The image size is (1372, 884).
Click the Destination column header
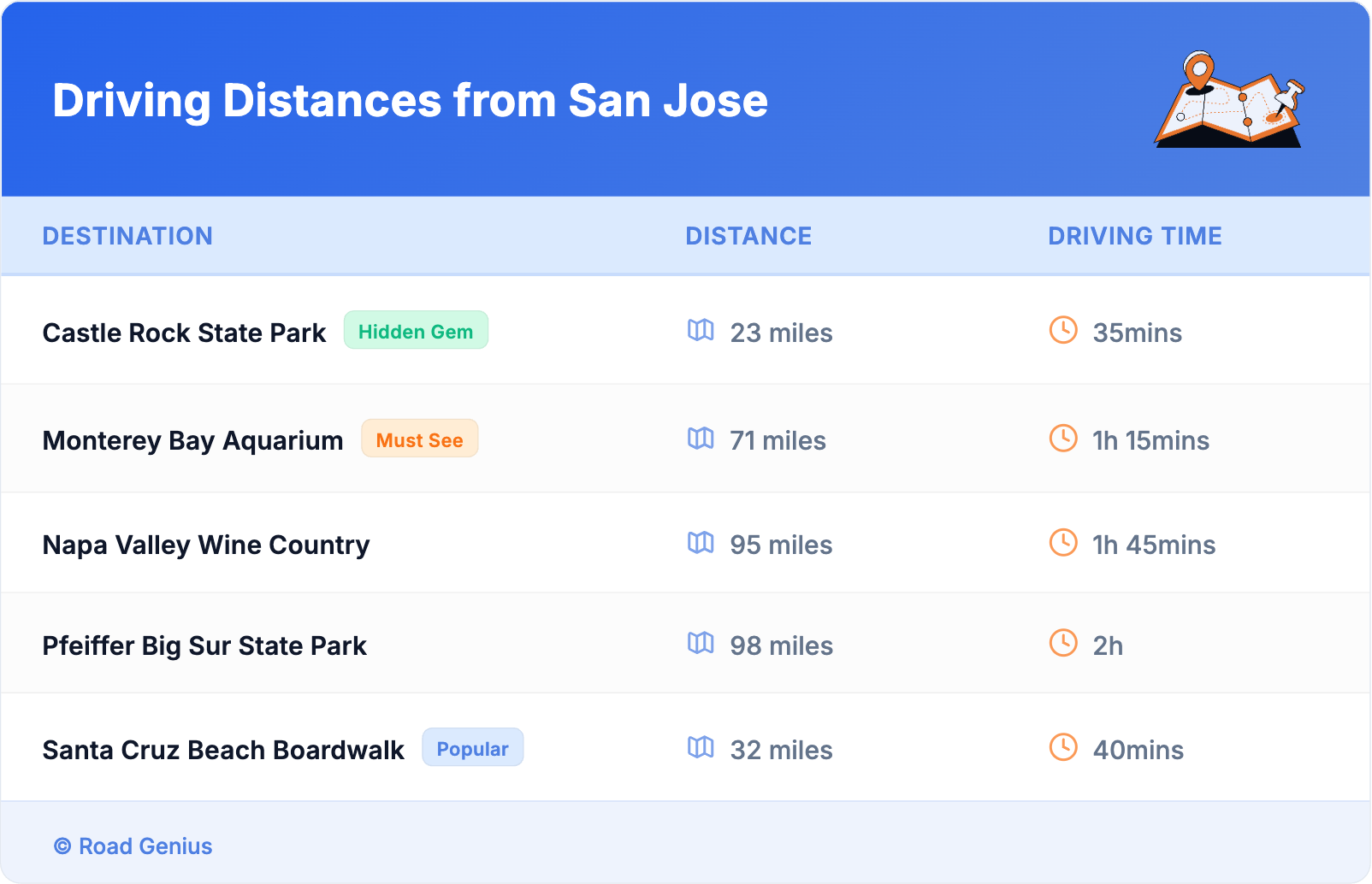pyautogui.click(x=127, y=236)
